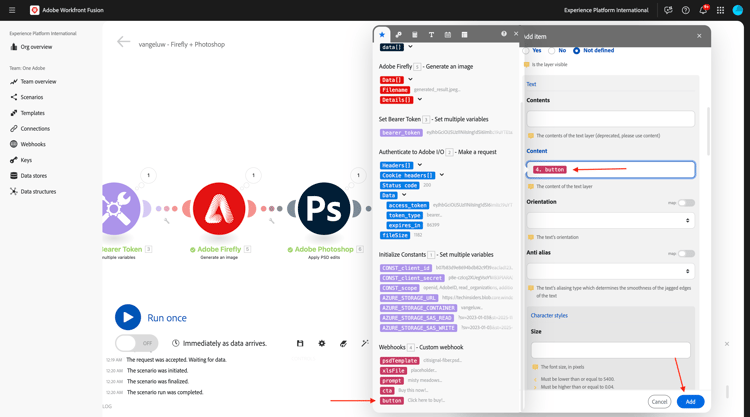Go back using the left arrow
The width and height of the screenshot is (750, 417).
(123, 42)
